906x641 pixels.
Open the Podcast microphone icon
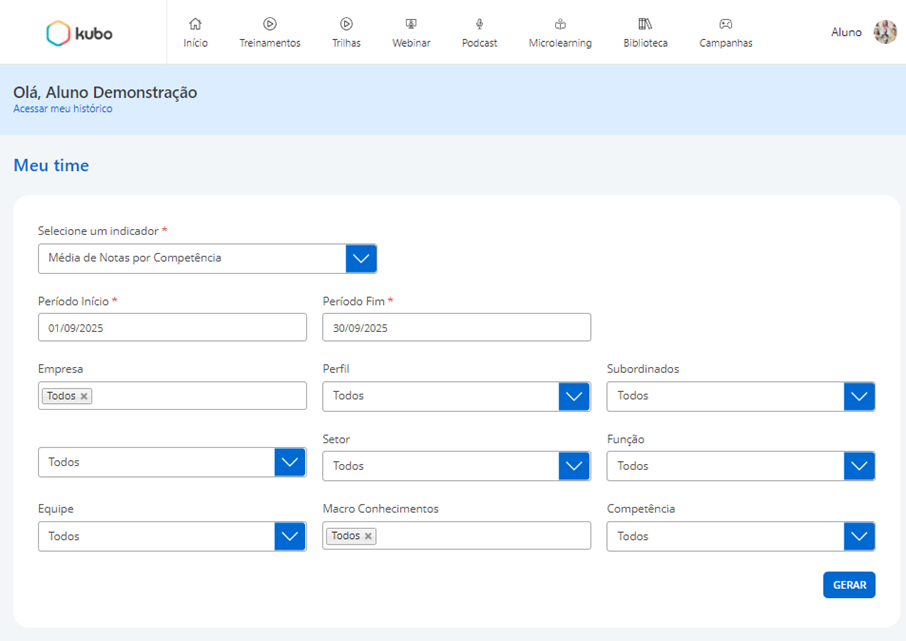coord(479,24)
